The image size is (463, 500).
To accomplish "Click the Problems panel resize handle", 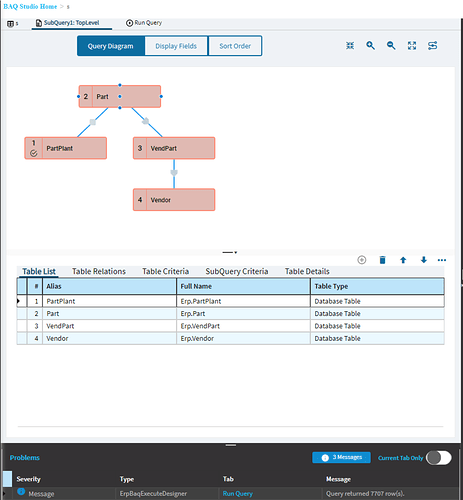I will click(x=231, y=445).
